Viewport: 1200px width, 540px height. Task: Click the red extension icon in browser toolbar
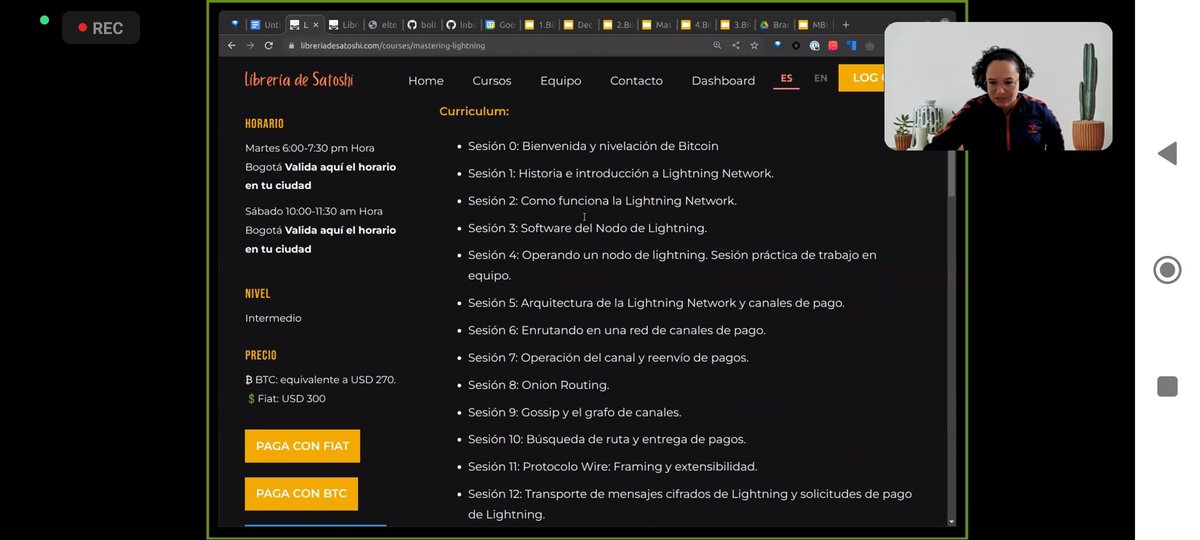pos(833,45)
